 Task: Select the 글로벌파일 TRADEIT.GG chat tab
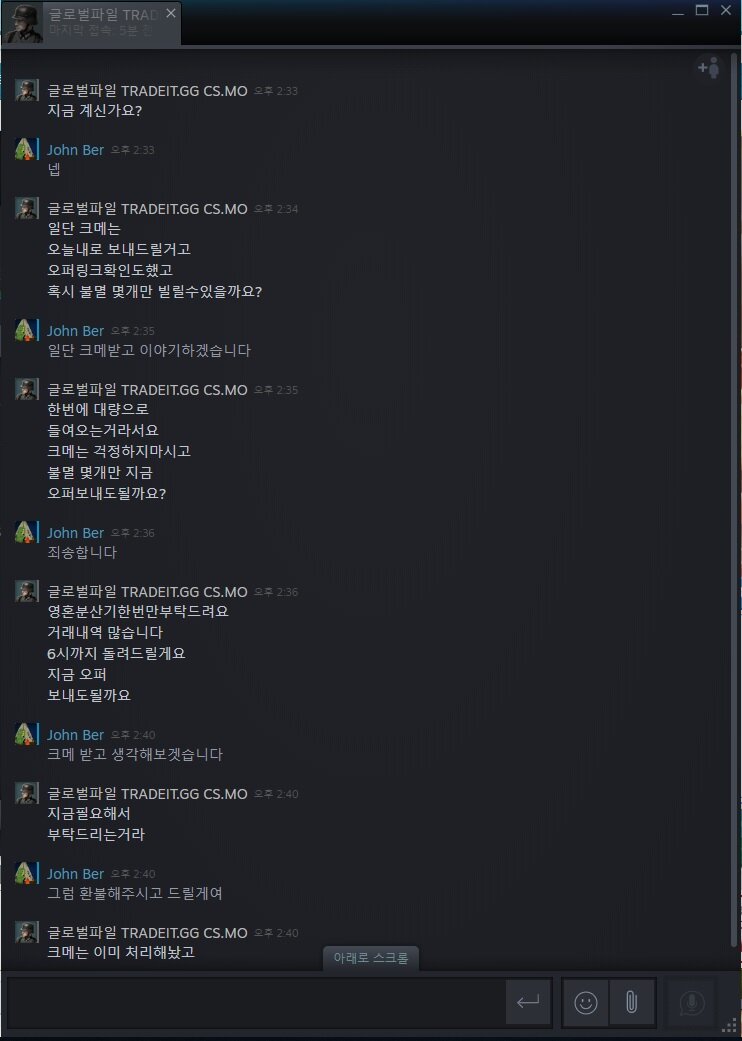(92, 23)
